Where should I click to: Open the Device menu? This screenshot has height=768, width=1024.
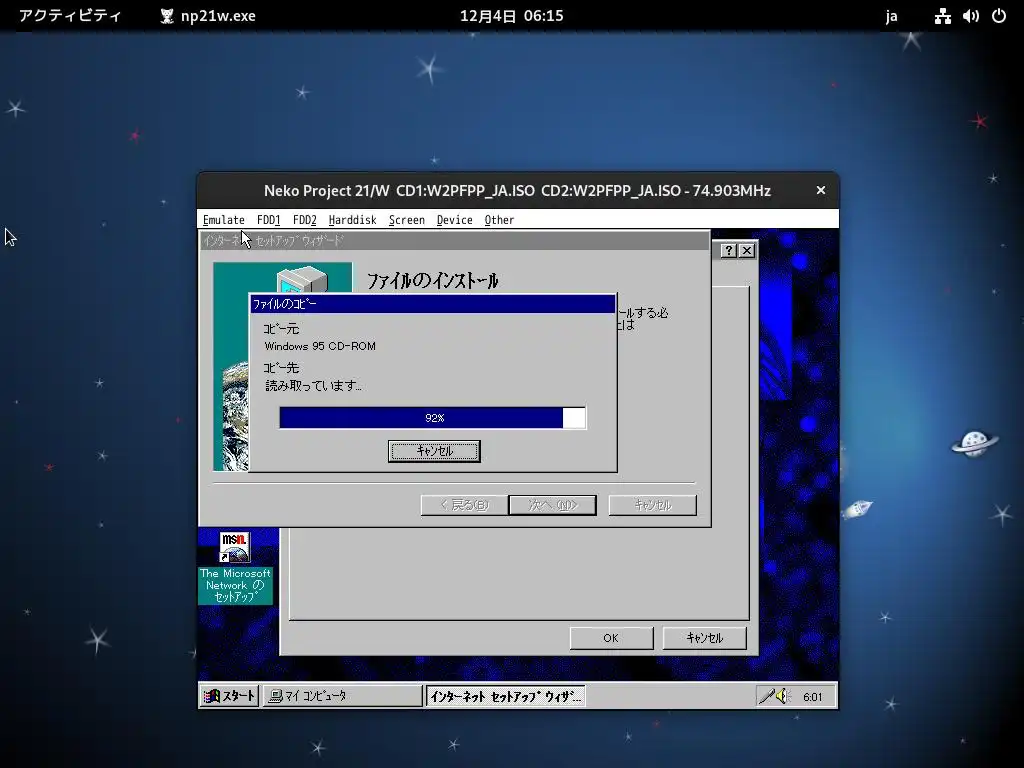click(455, 220)
